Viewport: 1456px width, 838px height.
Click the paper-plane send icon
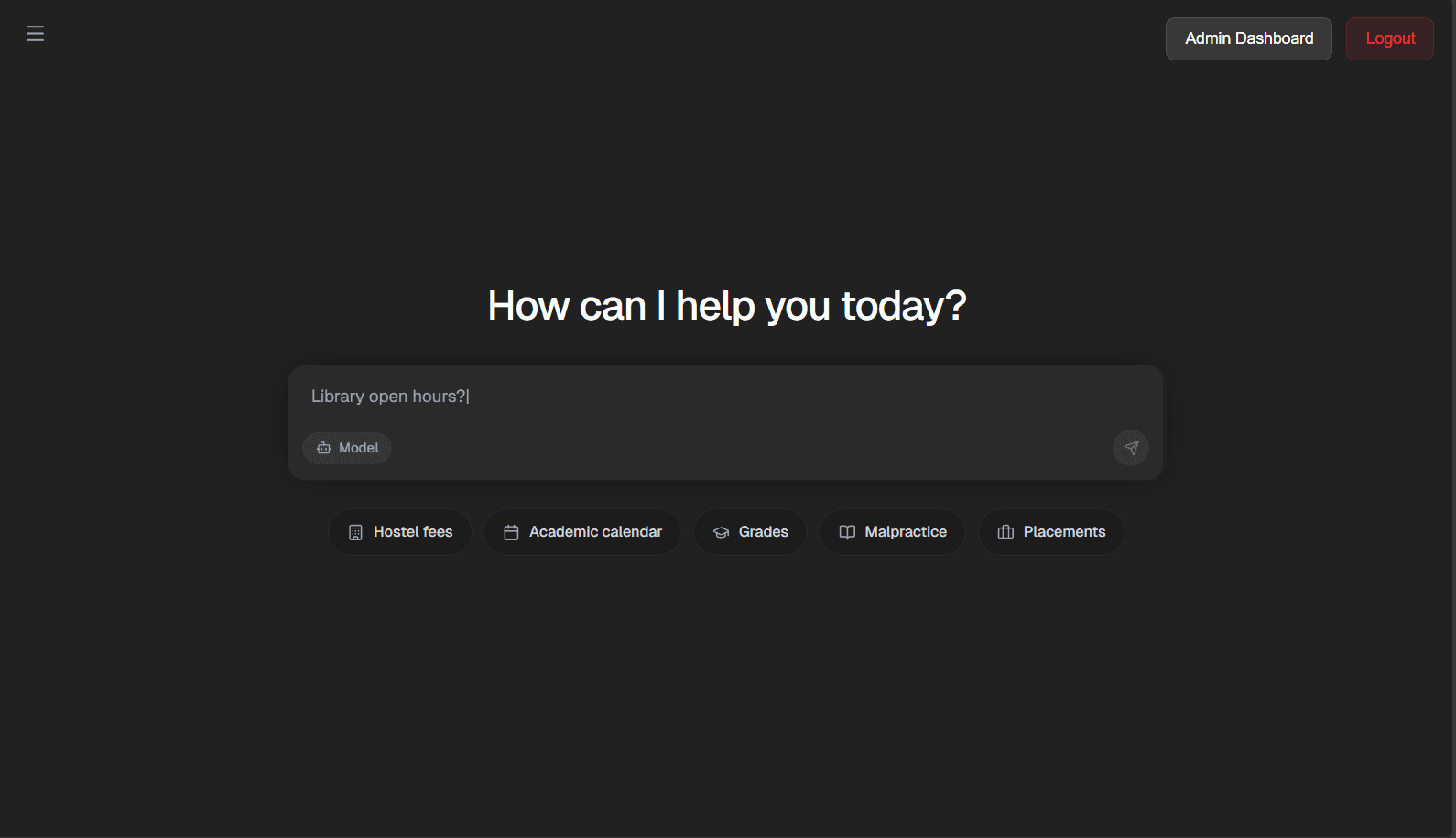[x=1131, y=448]
